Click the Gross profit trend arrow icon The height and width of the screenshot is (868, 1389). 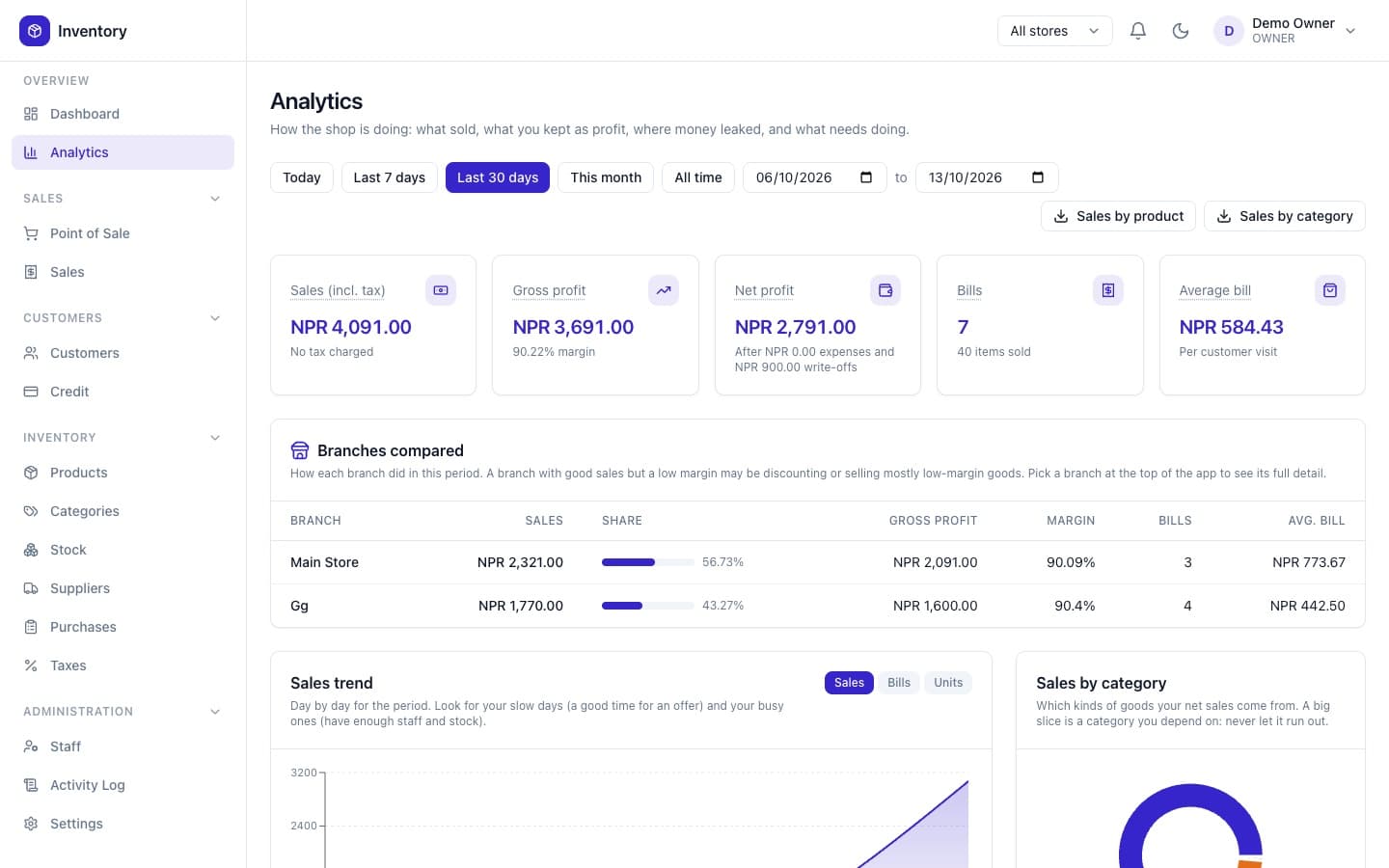[664, 290]
